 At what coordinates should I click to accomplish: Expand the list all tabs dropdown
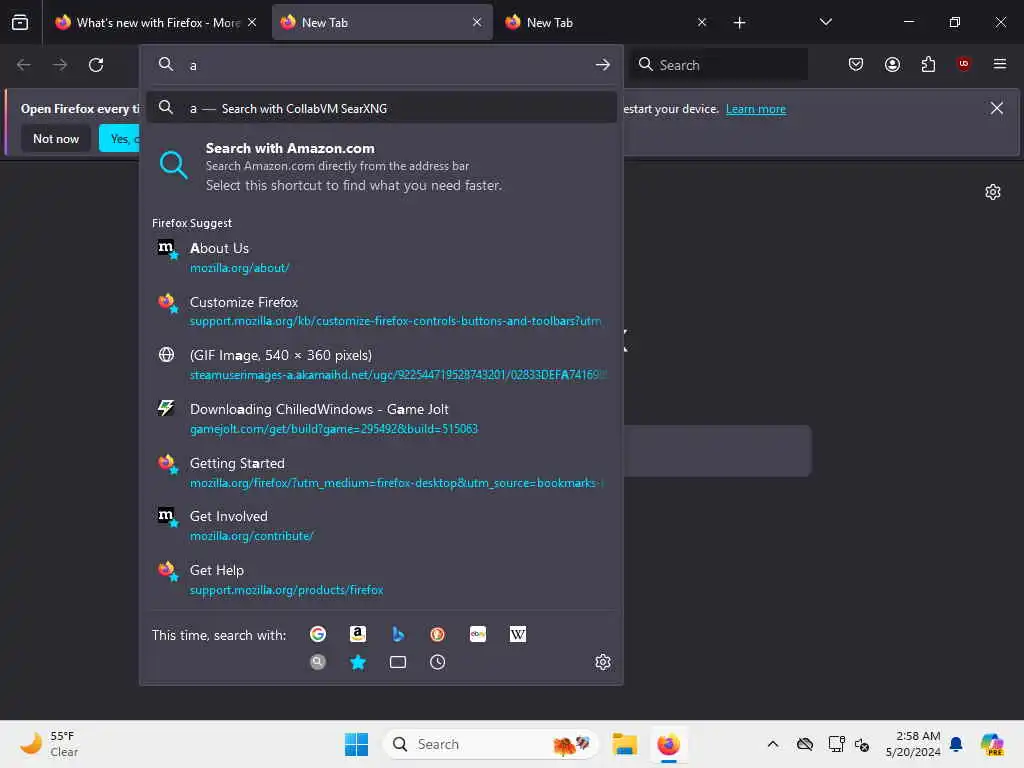pos(825,22)
